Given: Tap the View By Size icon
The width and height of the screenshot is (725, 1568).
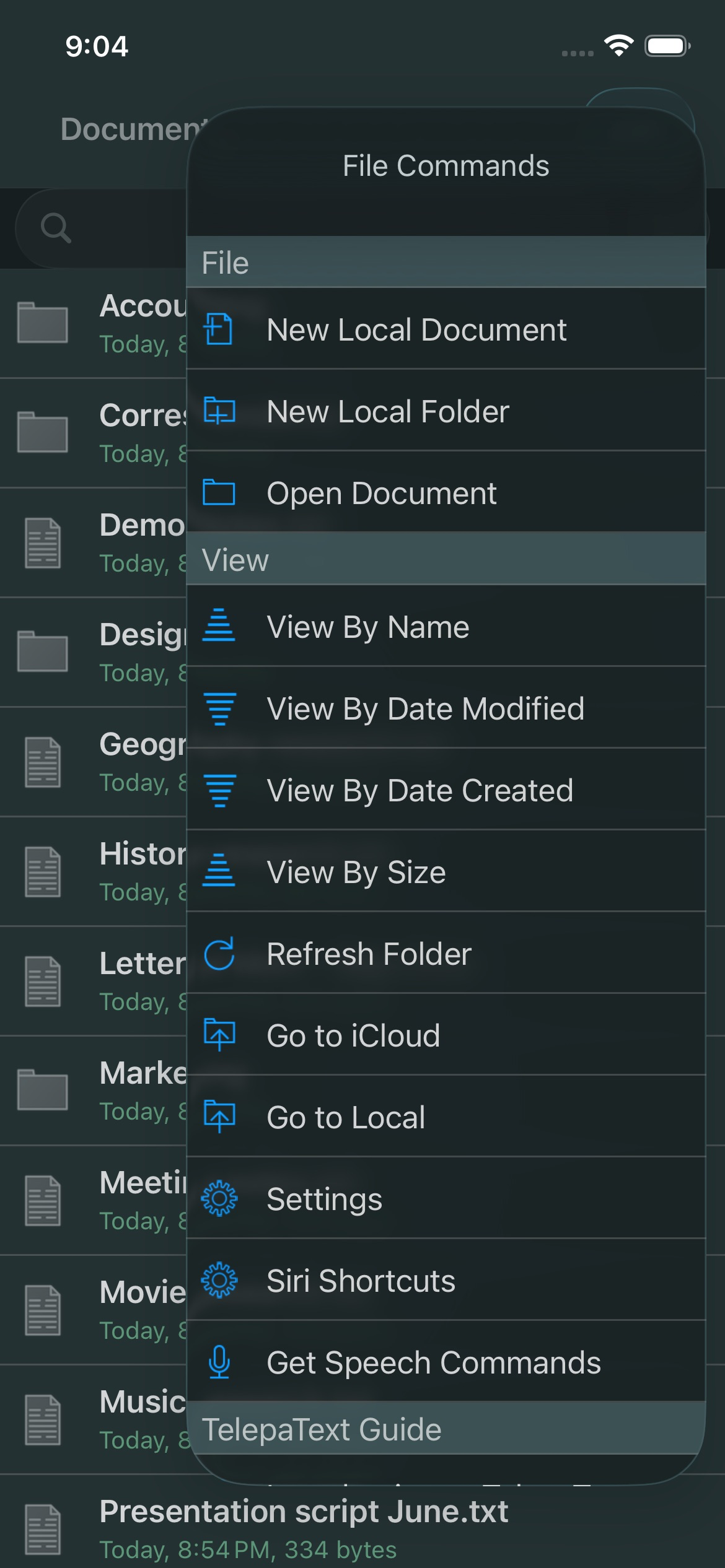Looking at the screenshot, I should 219,871.
